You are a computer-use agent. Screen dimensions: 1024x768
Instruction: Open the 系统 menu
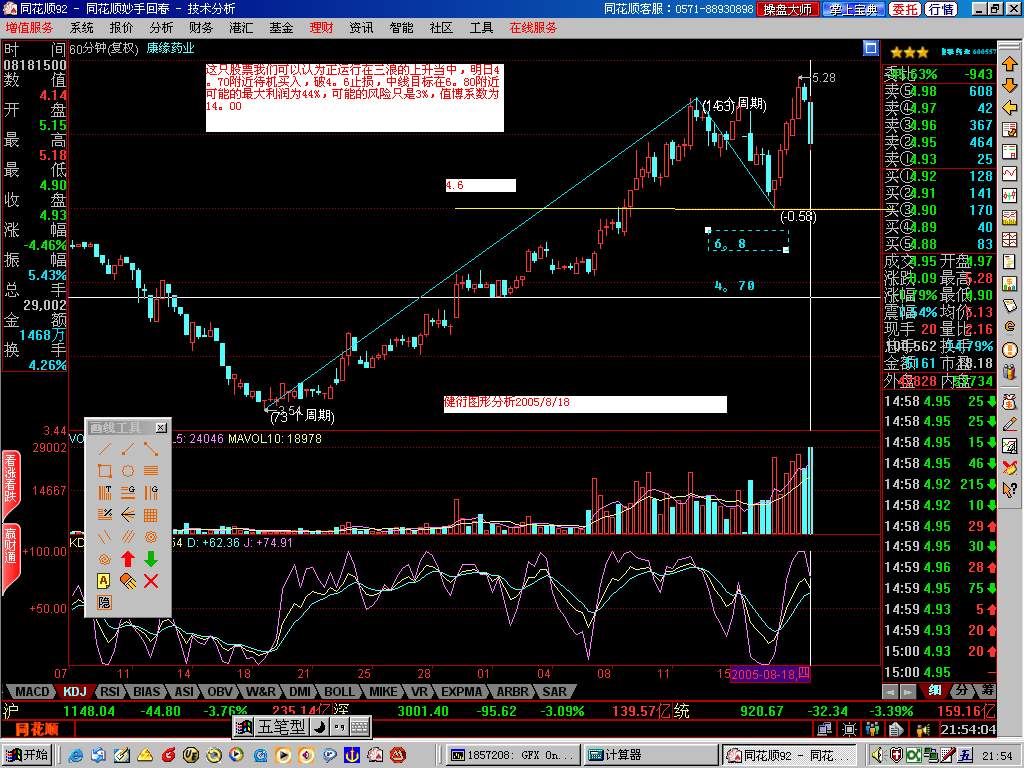pyautogui.click(x=82, y=28)
